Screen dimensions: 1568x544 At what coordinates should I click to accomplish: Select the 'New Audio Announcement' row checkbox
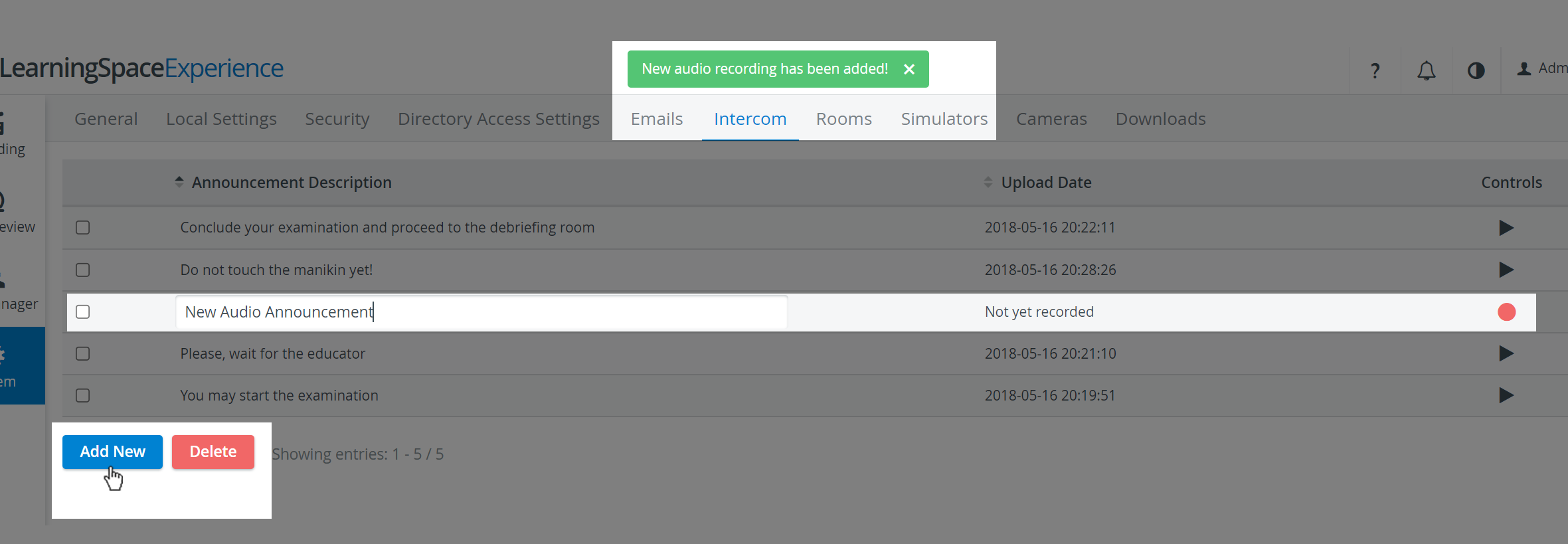pyautogui.click(x=83, y=312)
